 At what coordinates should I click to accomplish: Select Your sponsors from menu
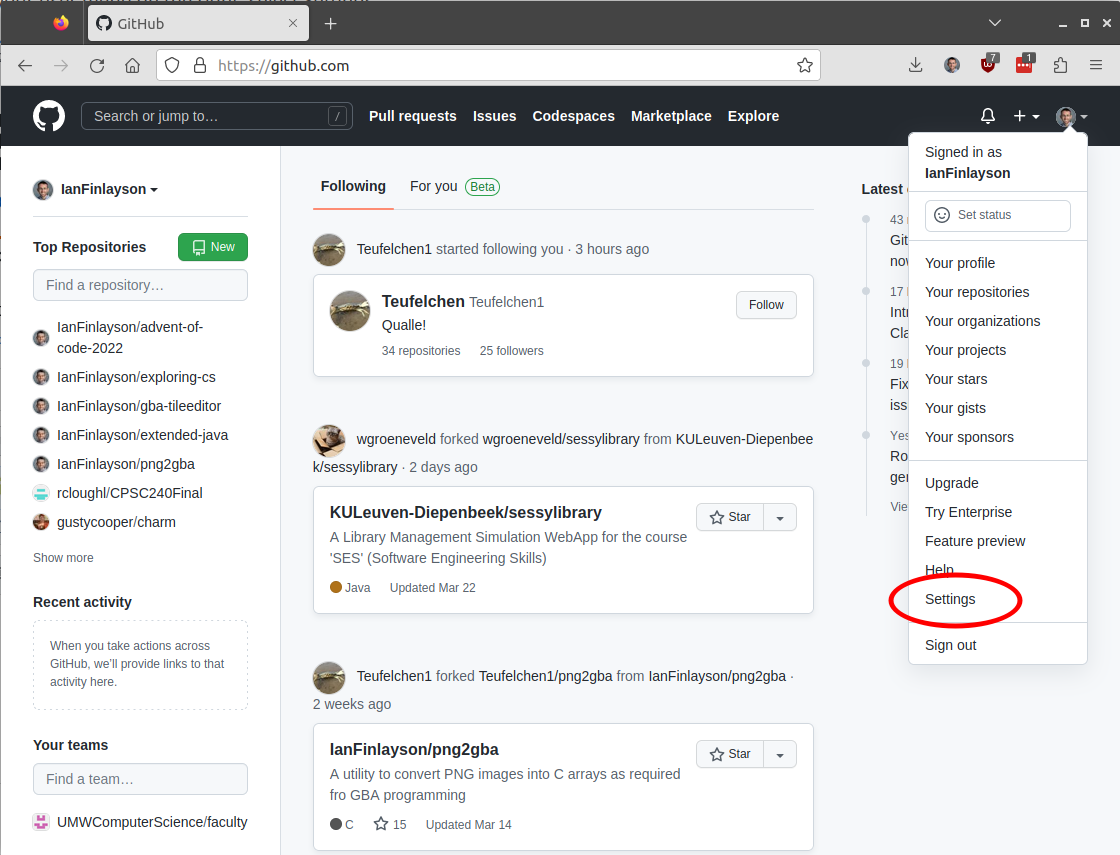pyautogui.click(x=998, y=437)
